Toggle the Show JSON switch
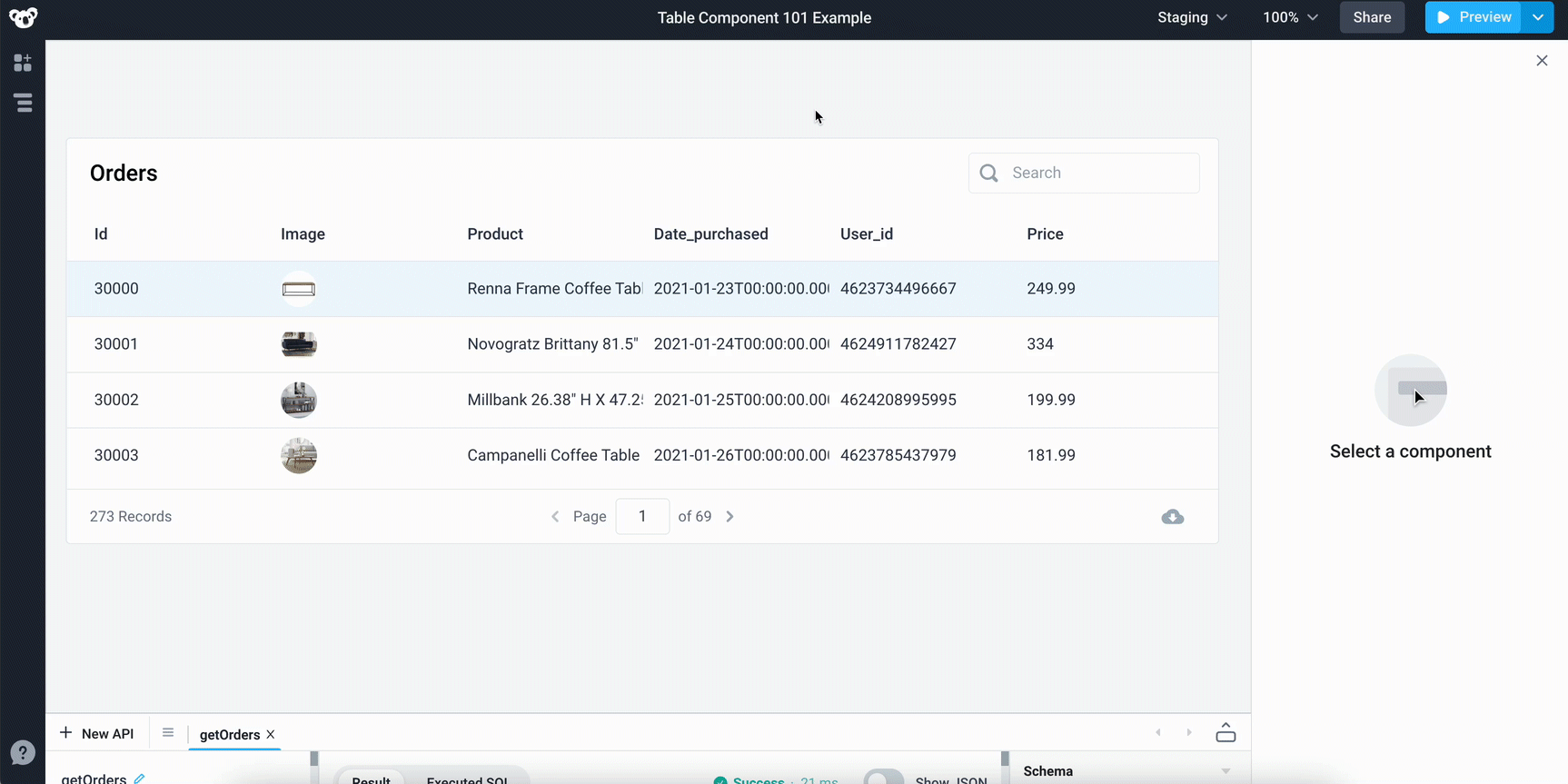The width and height of the screenshot is (1568, 784). 883,779
